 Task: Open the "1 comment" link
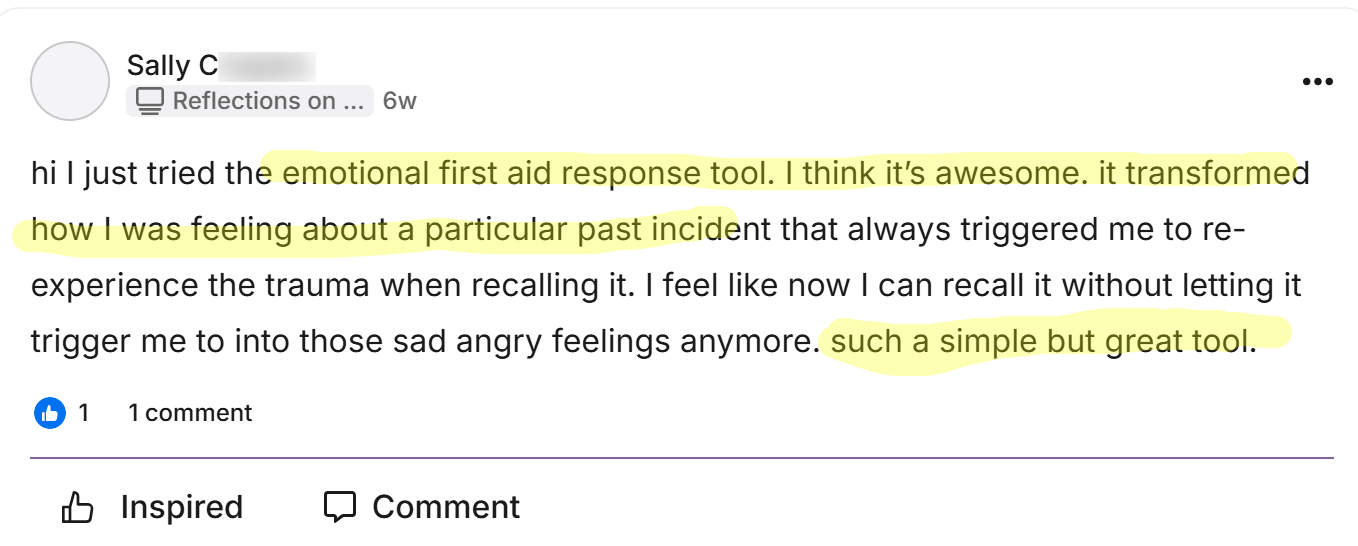click(x=190, y=412)
